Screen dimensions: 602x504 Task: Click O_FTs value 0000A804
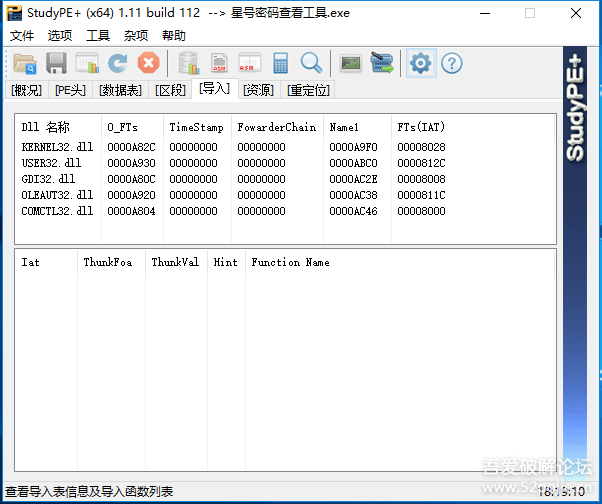coord(131,211)
